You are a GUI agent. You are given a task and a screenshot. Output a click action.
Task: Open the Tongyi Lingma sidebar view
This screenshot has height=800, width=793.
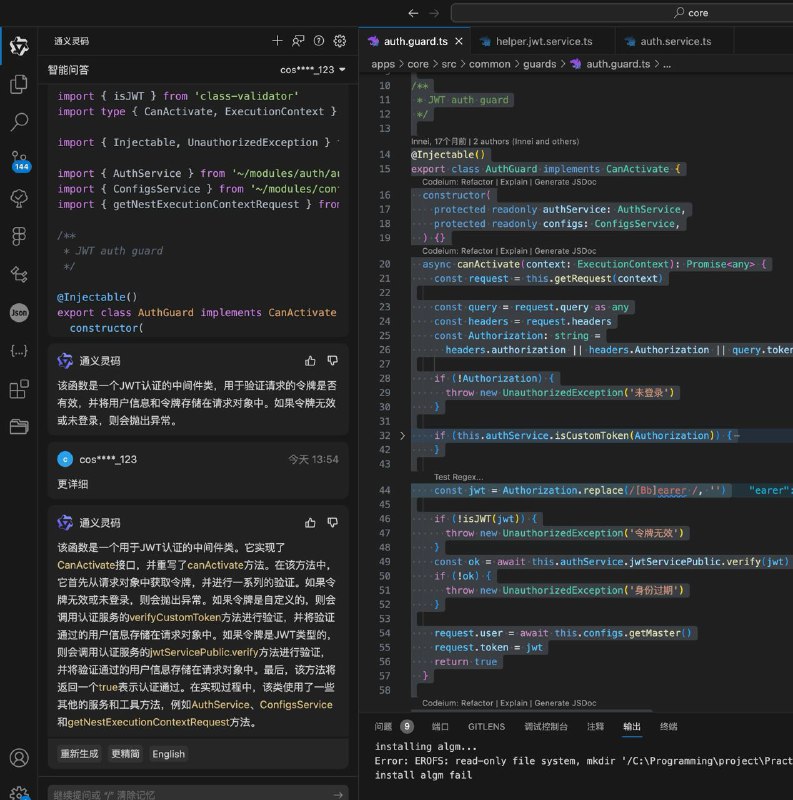coord(19,46)
